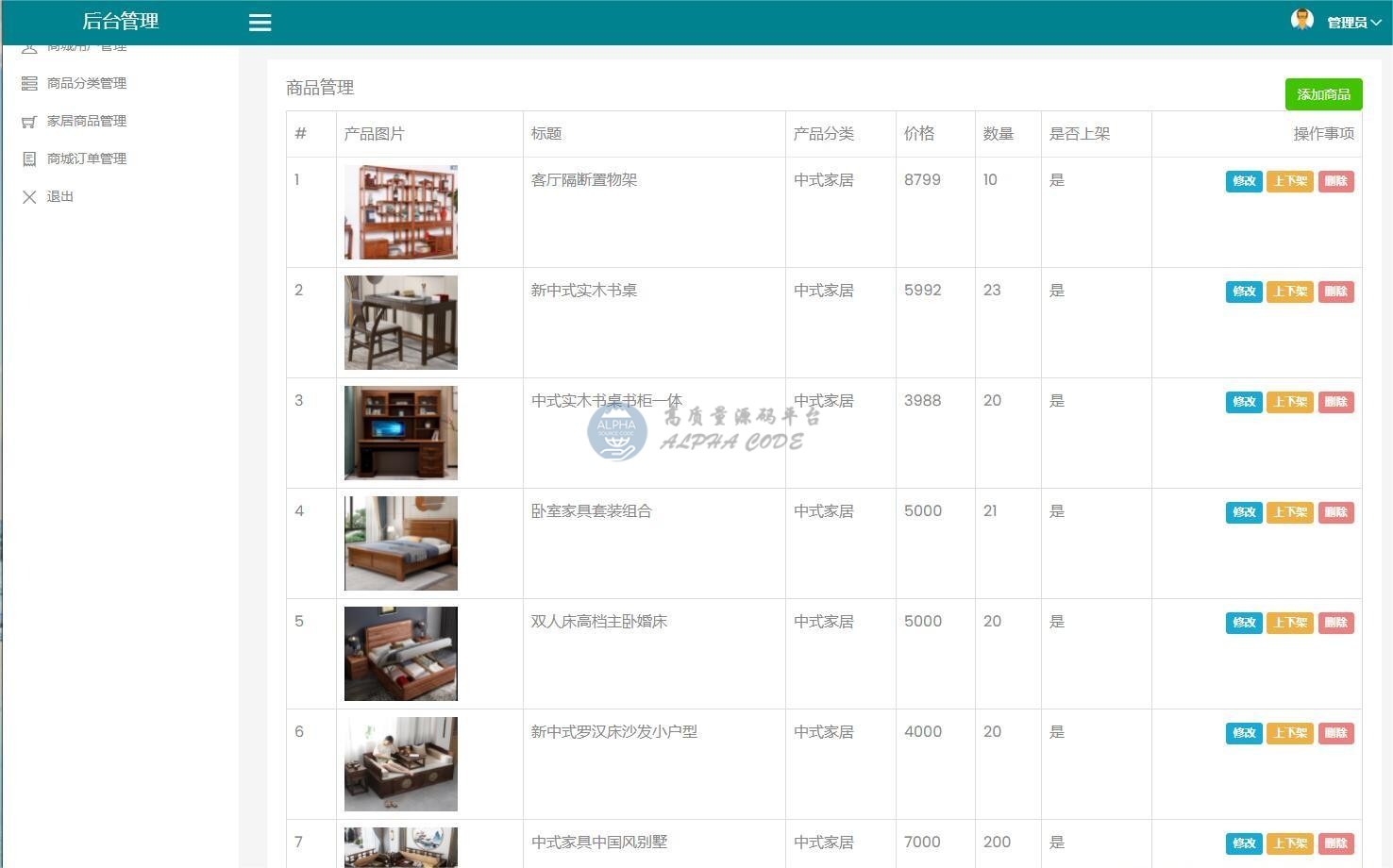Click the 后台管理 header title
1393x868 pixels.
click(120, 21)
